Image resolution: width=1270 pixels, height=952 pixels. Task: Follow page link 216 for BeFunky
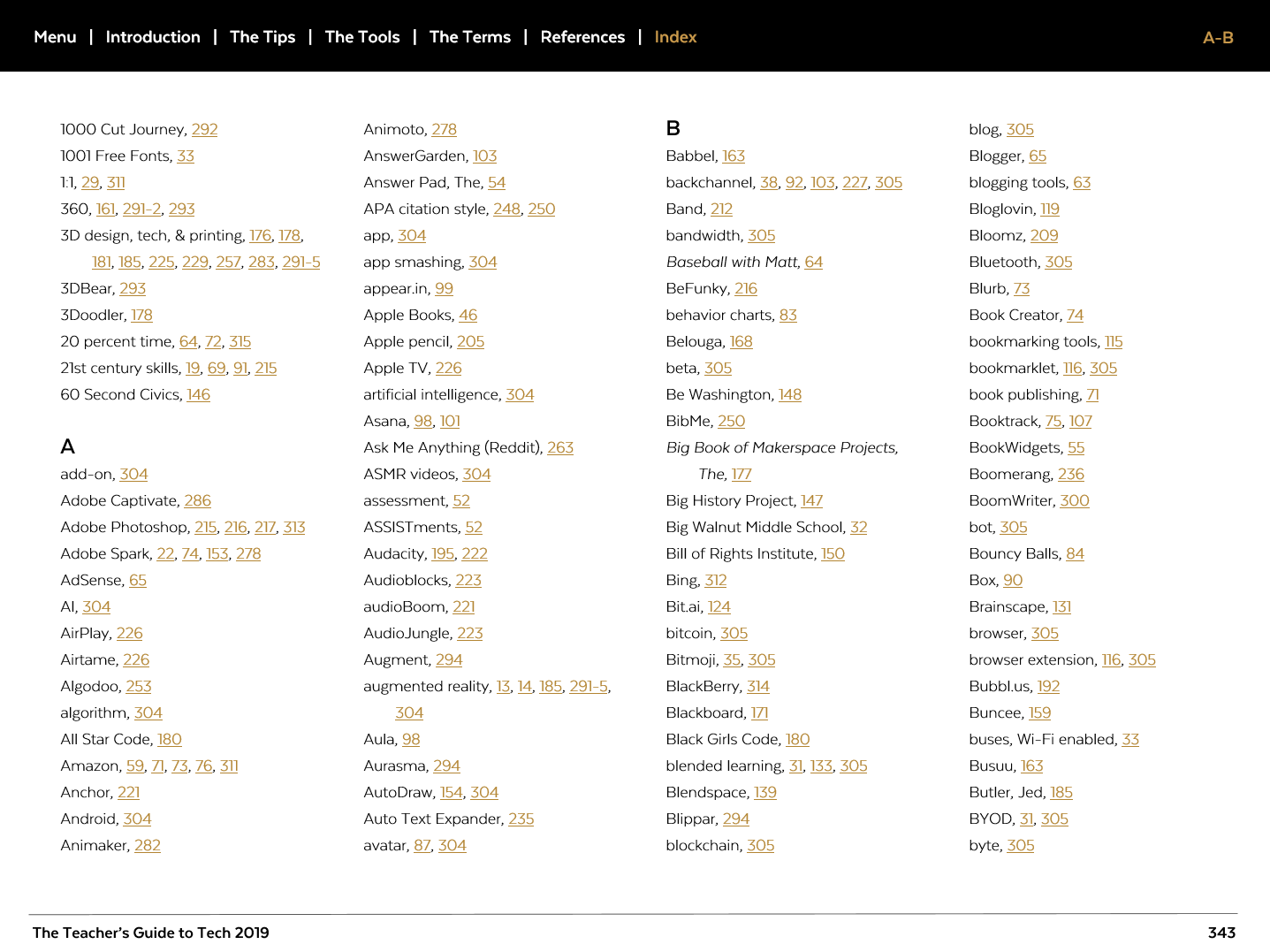(746, 288)
